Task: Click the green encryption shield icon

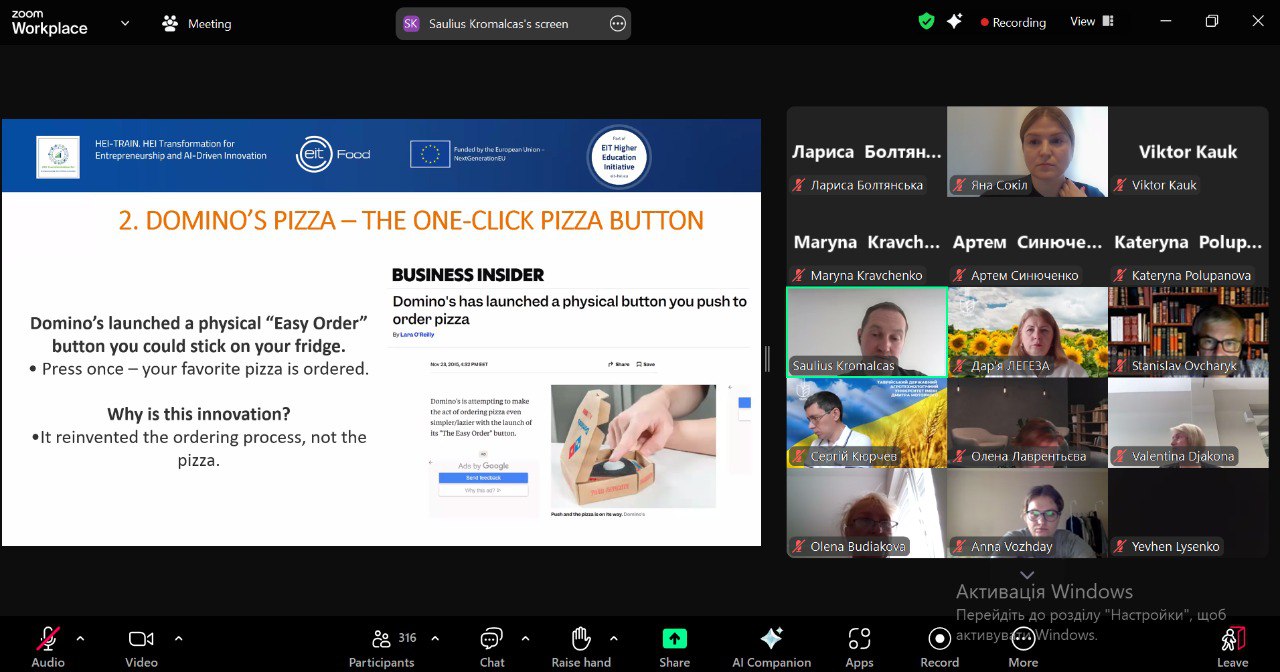Action: pyautogui.click(x=927, y=21)
